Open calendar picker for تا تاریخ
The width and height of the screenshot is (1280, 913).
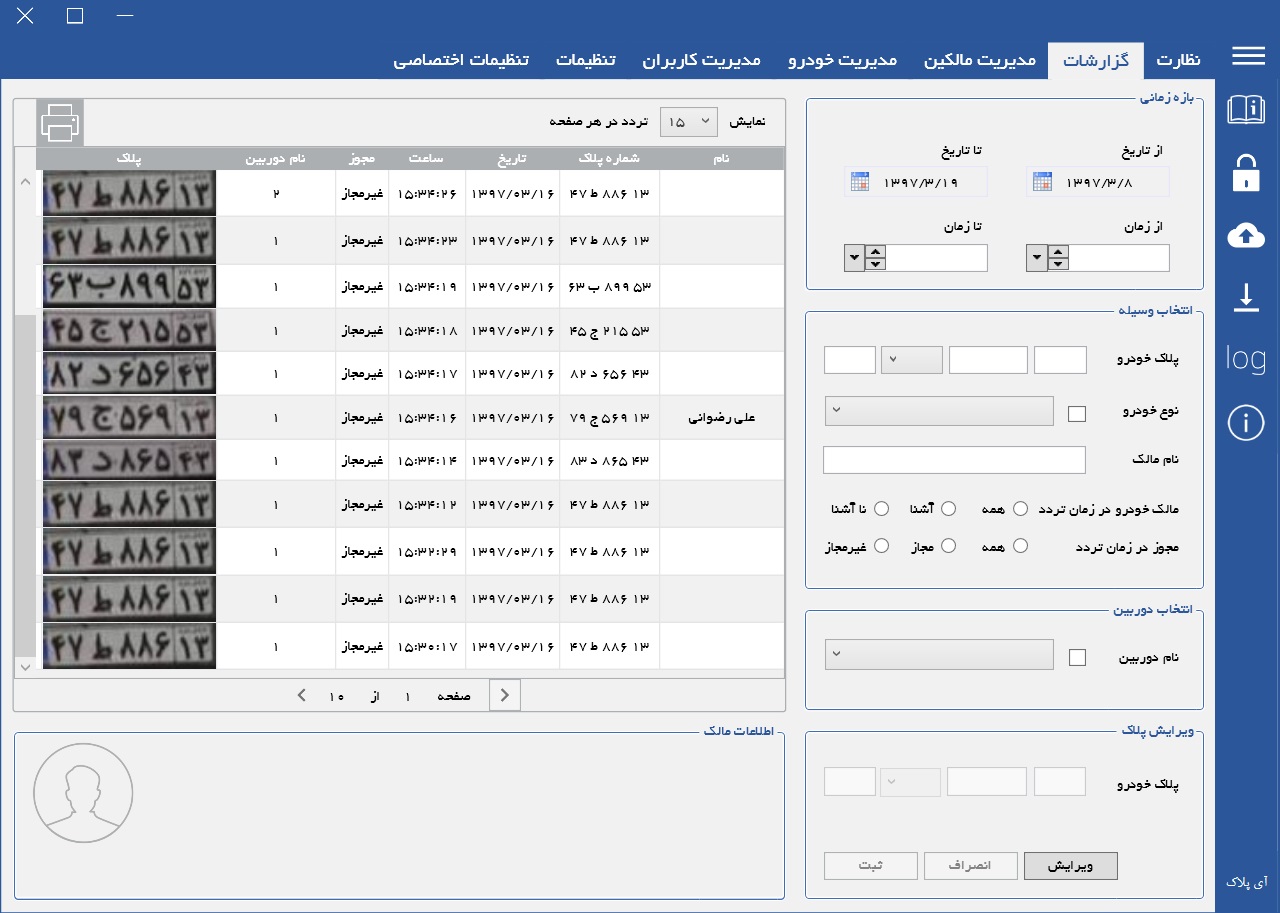[x=860, y=183]
